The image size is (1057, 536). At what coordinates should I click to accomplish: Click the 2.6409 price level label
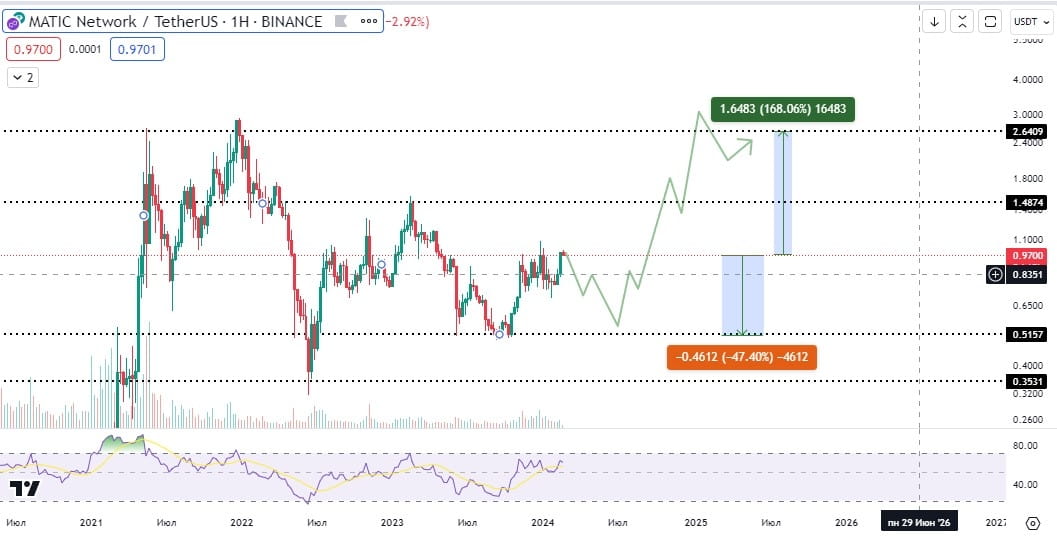pos(1027,131)
